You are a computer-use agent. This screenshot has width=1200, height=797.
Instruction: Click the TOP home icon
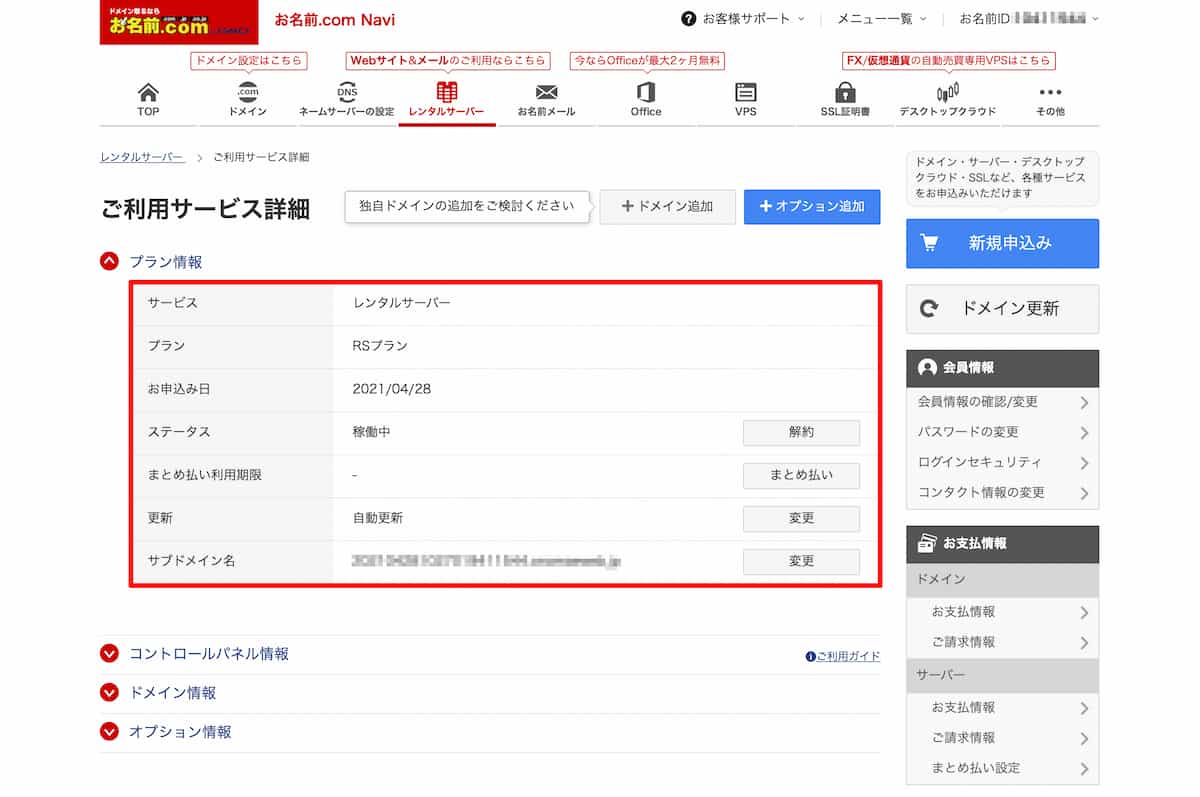[x=148, y=93]
